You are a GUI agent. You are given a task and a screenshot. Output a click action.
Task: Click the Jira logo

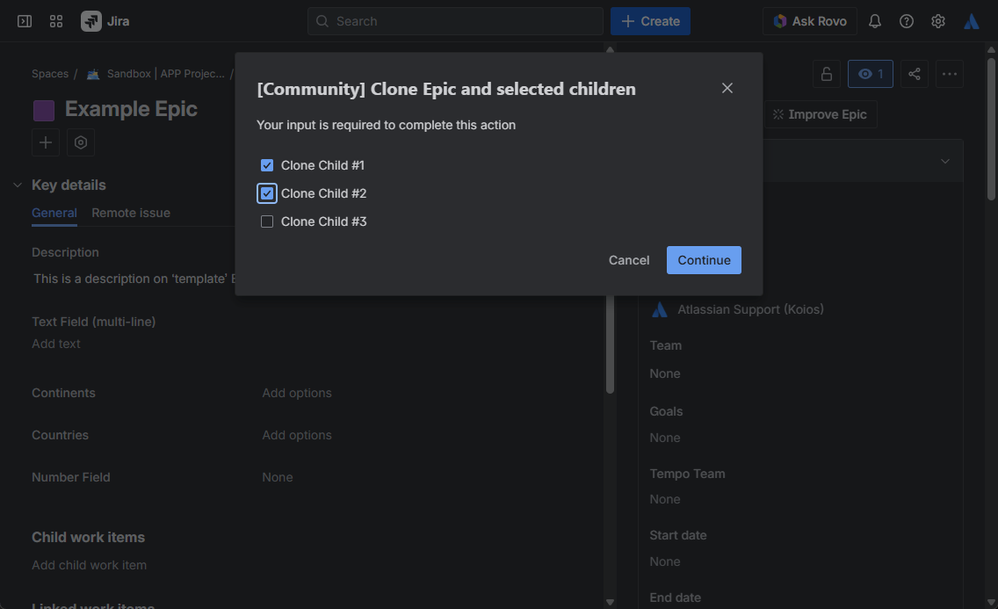105,21
